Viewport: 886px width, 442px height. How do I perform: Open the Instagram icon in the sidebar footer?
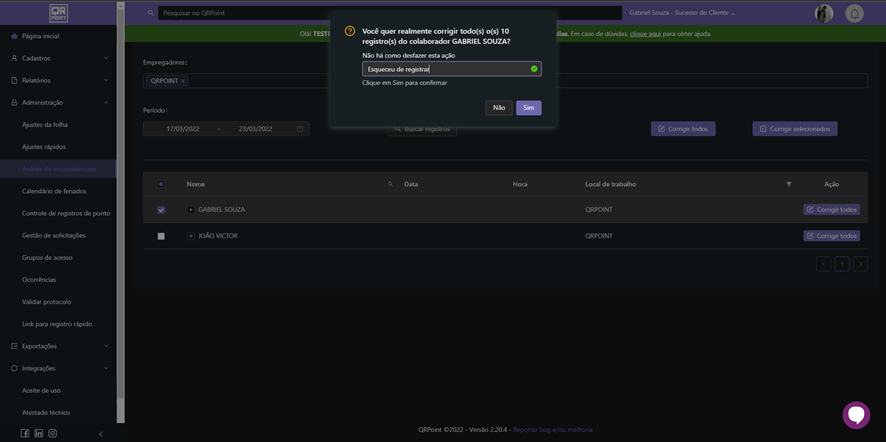coord(53,433)
